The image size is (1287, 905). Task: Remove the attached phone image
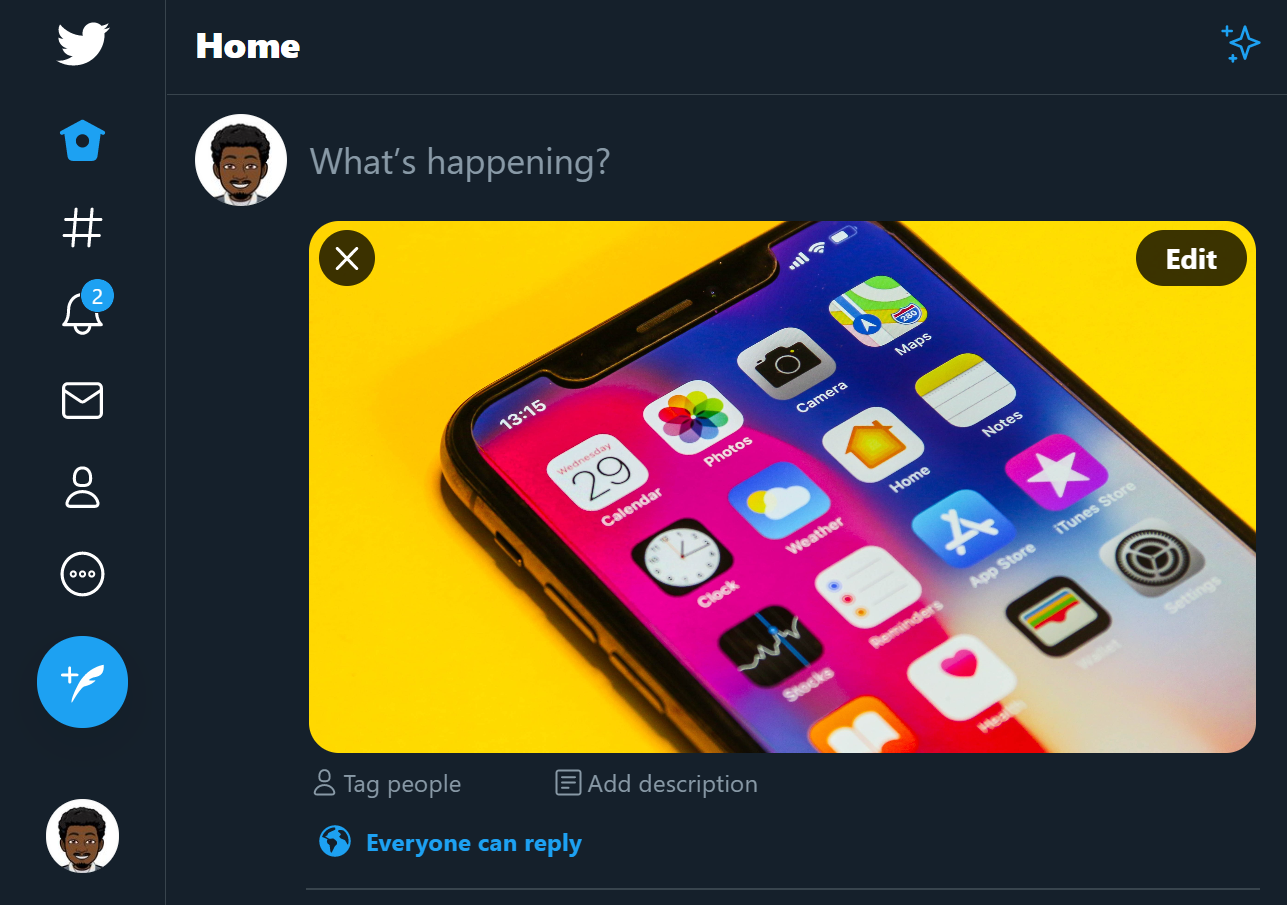(347, 259)
